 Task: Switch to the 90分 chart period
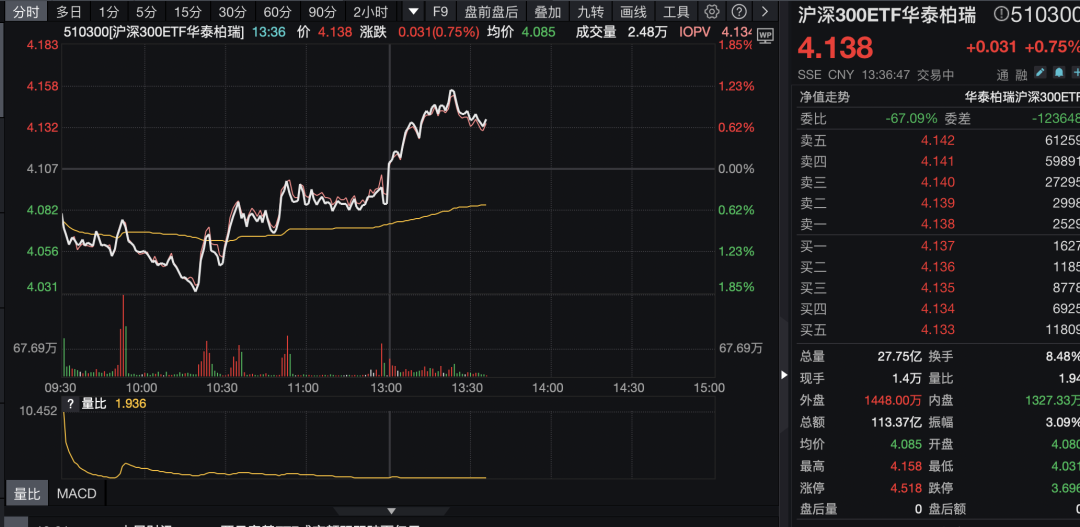coord(322,12)
